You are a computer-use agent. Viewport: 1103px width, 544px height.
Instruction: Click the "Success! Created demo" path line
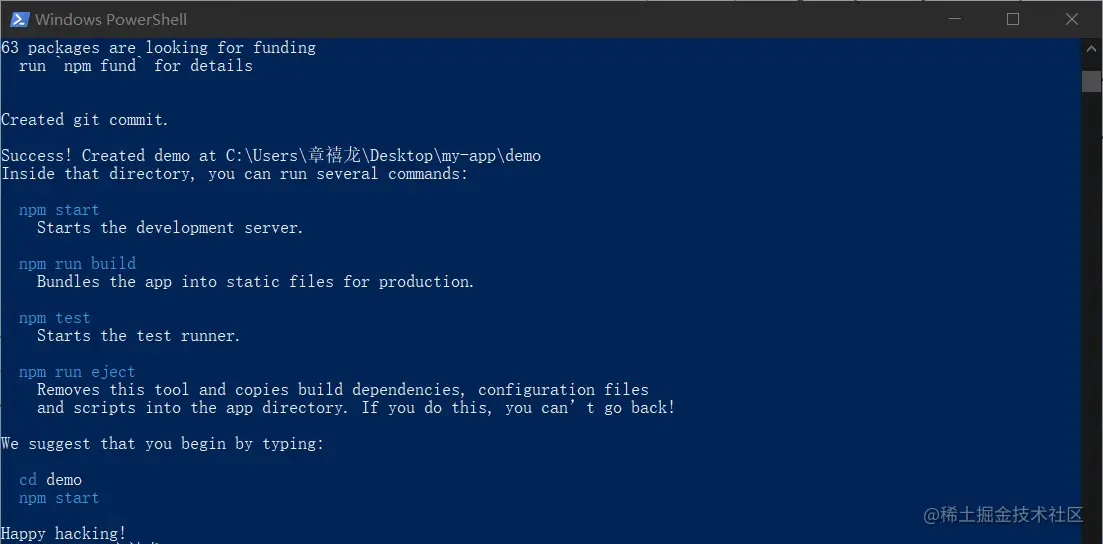(x=270, y=156)
